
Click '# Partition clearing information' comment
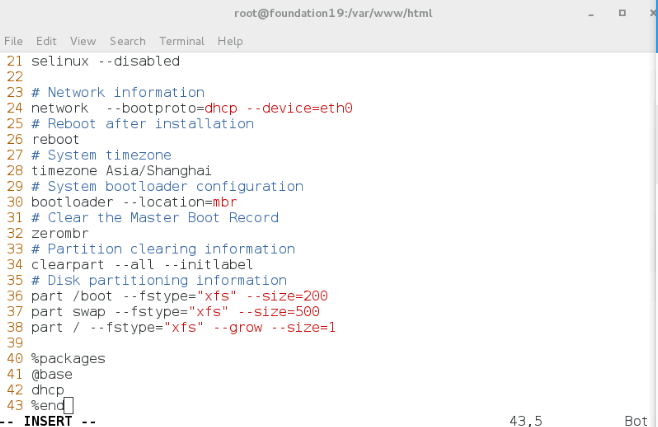click(x=163, y=249)
